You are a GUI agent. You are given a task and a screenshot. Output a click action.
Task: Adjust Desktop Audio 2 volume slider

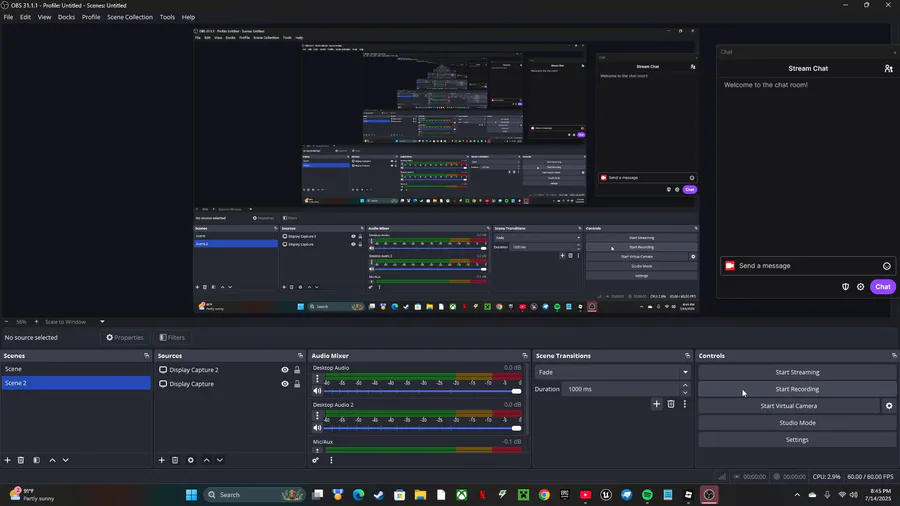[x=422, y=428]
